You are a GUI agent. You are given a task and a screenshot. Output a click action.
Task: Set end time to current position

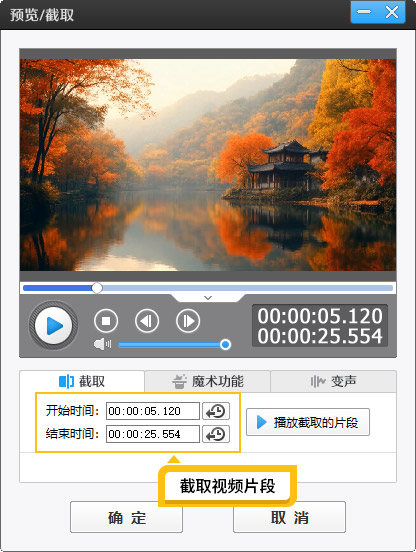(216, 434)
